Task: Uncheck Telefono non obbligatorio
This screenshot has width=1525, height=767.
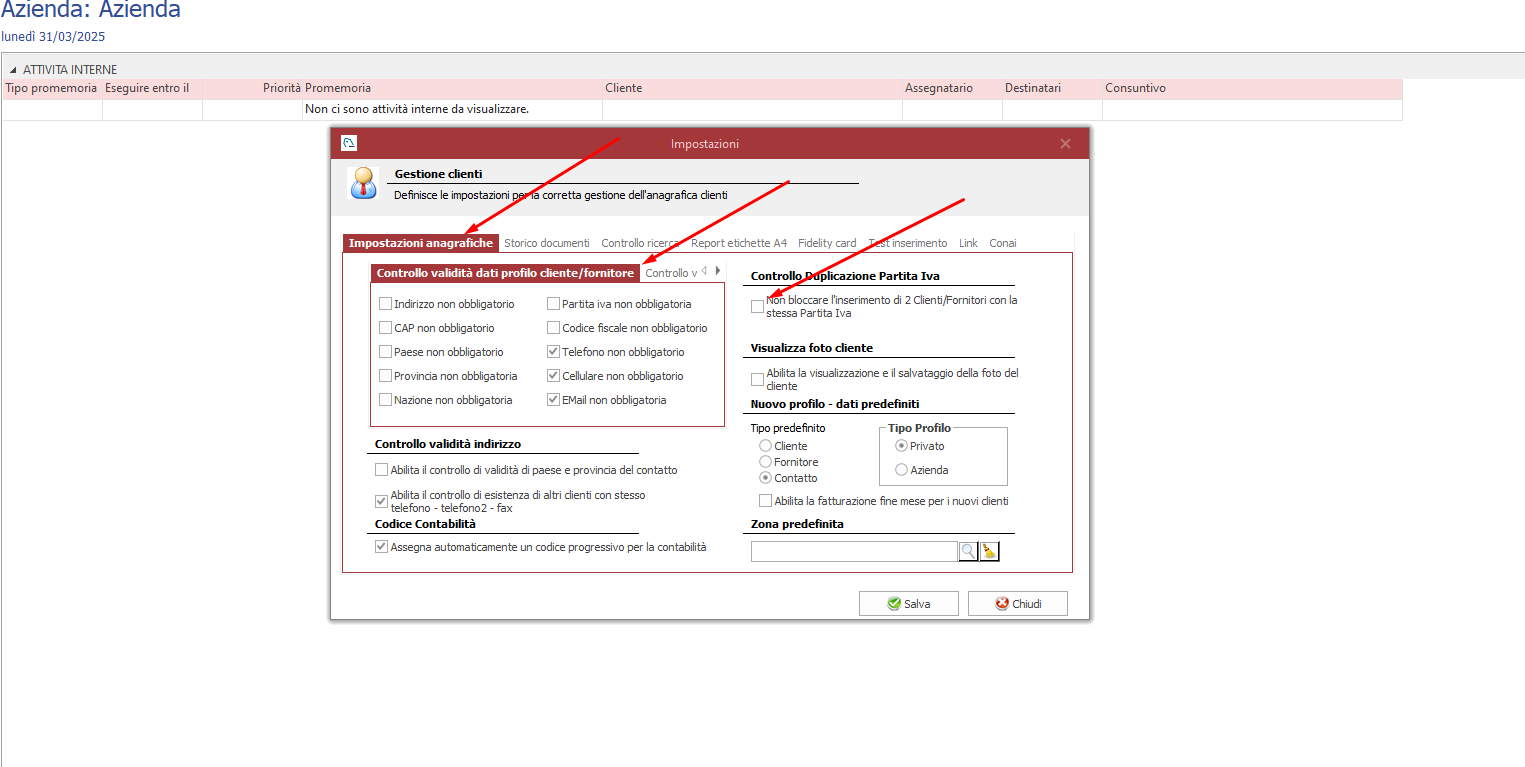Action: [x=554, y=352]
